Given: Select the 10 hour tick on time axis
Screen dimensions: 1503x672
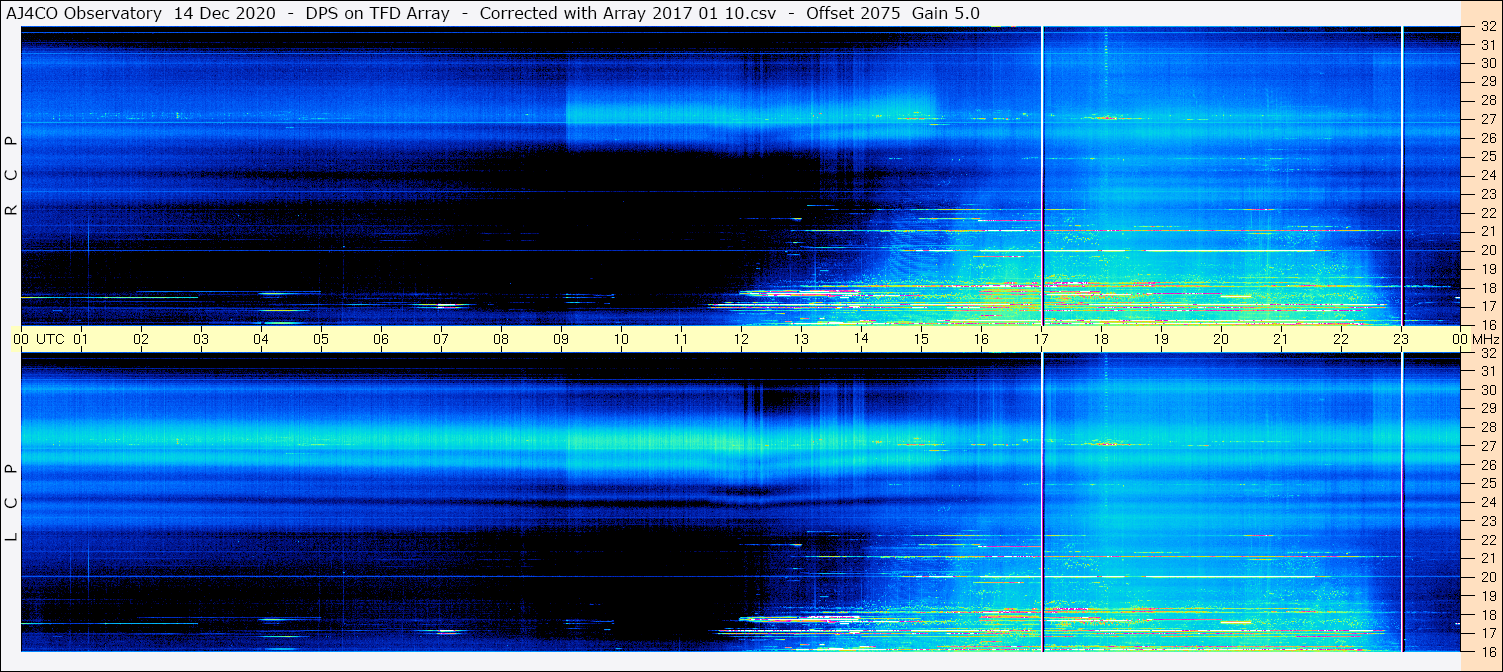Looking at the screenshot, I should pos(621,339).
